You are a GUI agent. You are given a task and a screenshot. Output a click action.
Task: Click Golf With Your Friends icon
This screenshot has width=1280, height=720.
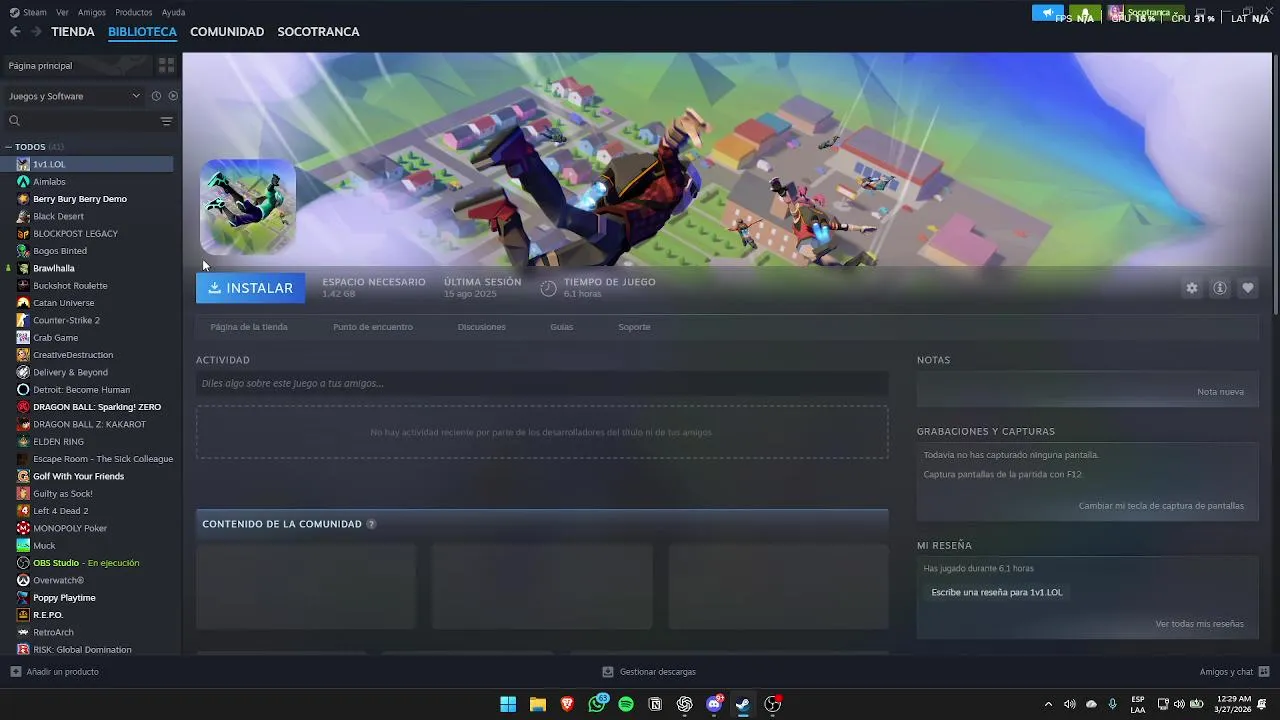[23, 476]
